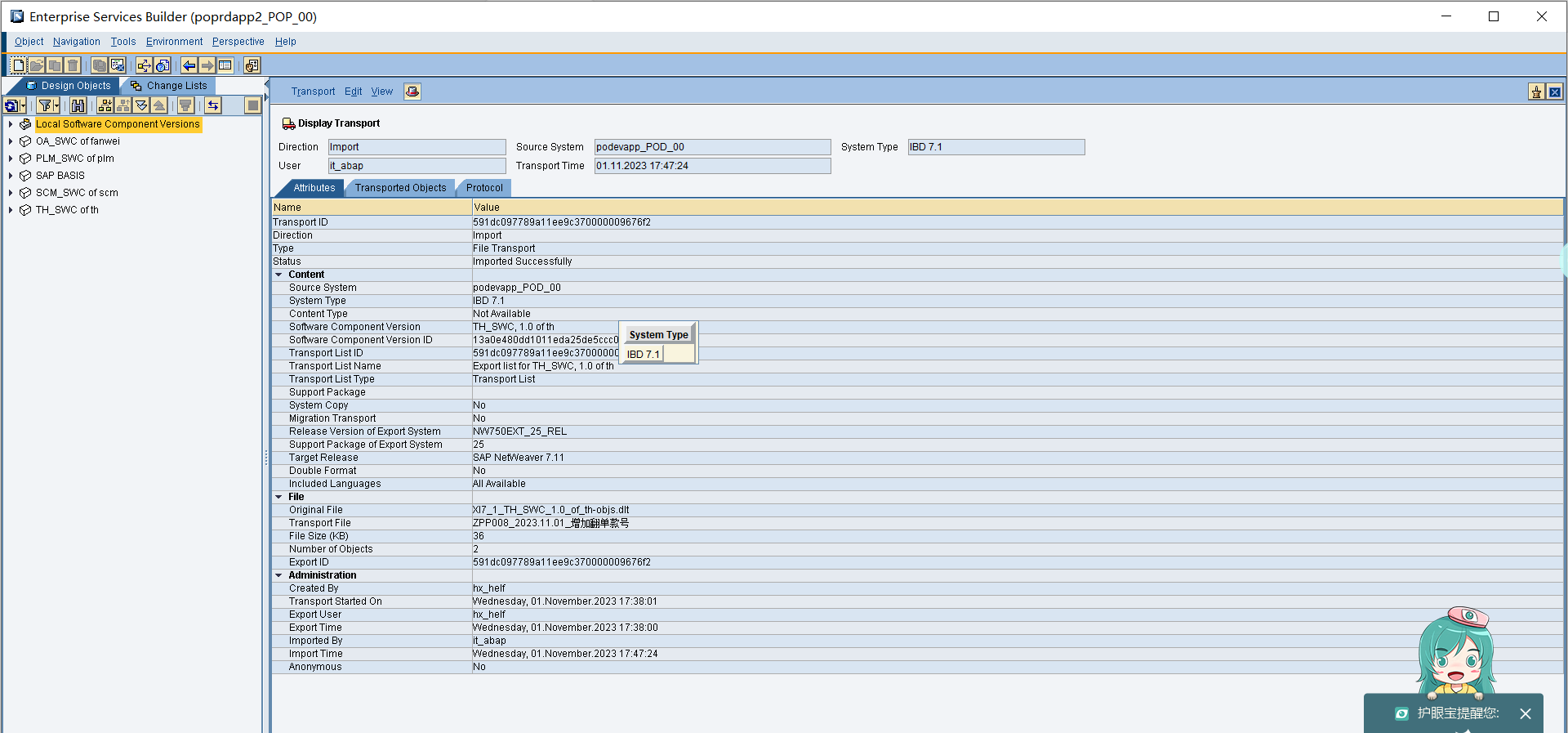Click the close object toolbar icon
Viewport: 1568px width, 733px height.
point(118,65)
